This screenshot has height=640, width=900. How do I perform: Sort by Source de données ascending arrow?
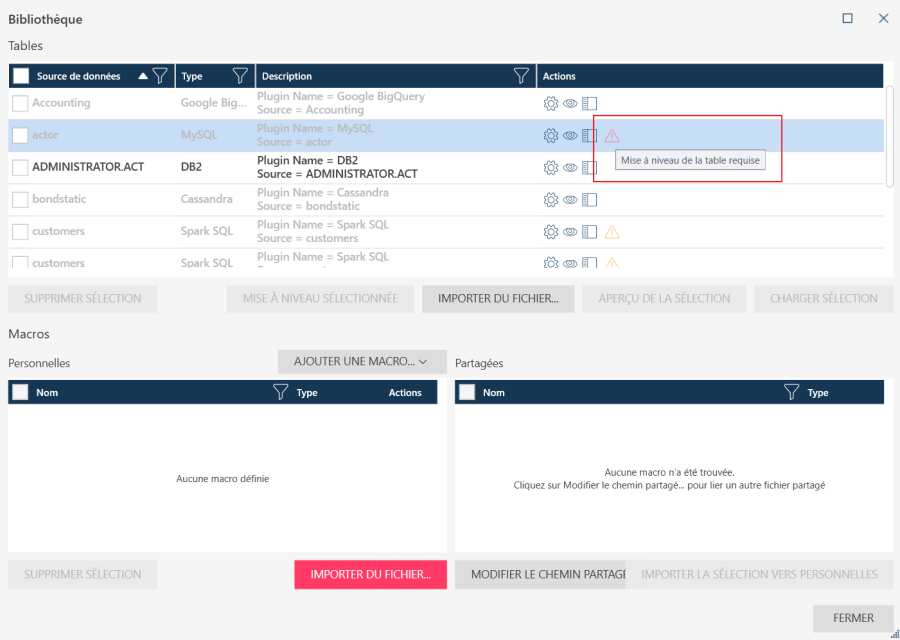[x=143, y=76]
